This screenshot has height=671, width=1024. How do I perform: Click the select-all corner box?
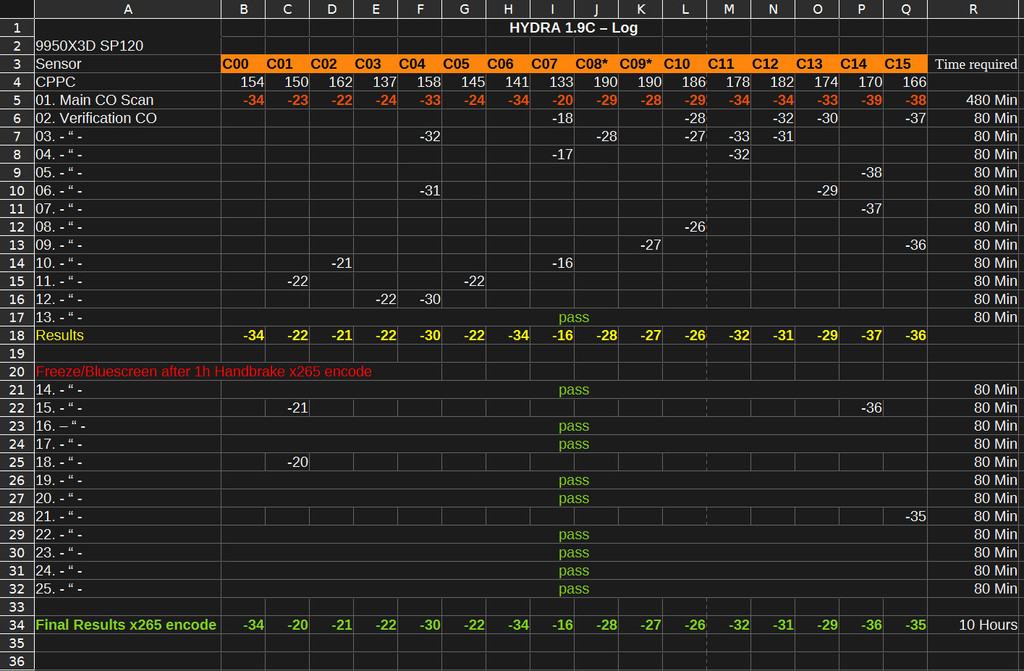click(x=17, y=9)
